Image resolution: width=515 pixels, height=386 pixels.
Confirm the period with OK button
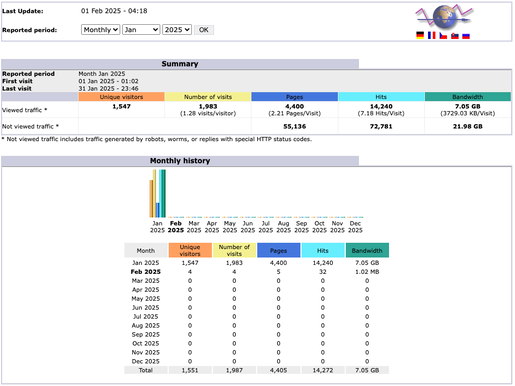click(x=204, y=30)
